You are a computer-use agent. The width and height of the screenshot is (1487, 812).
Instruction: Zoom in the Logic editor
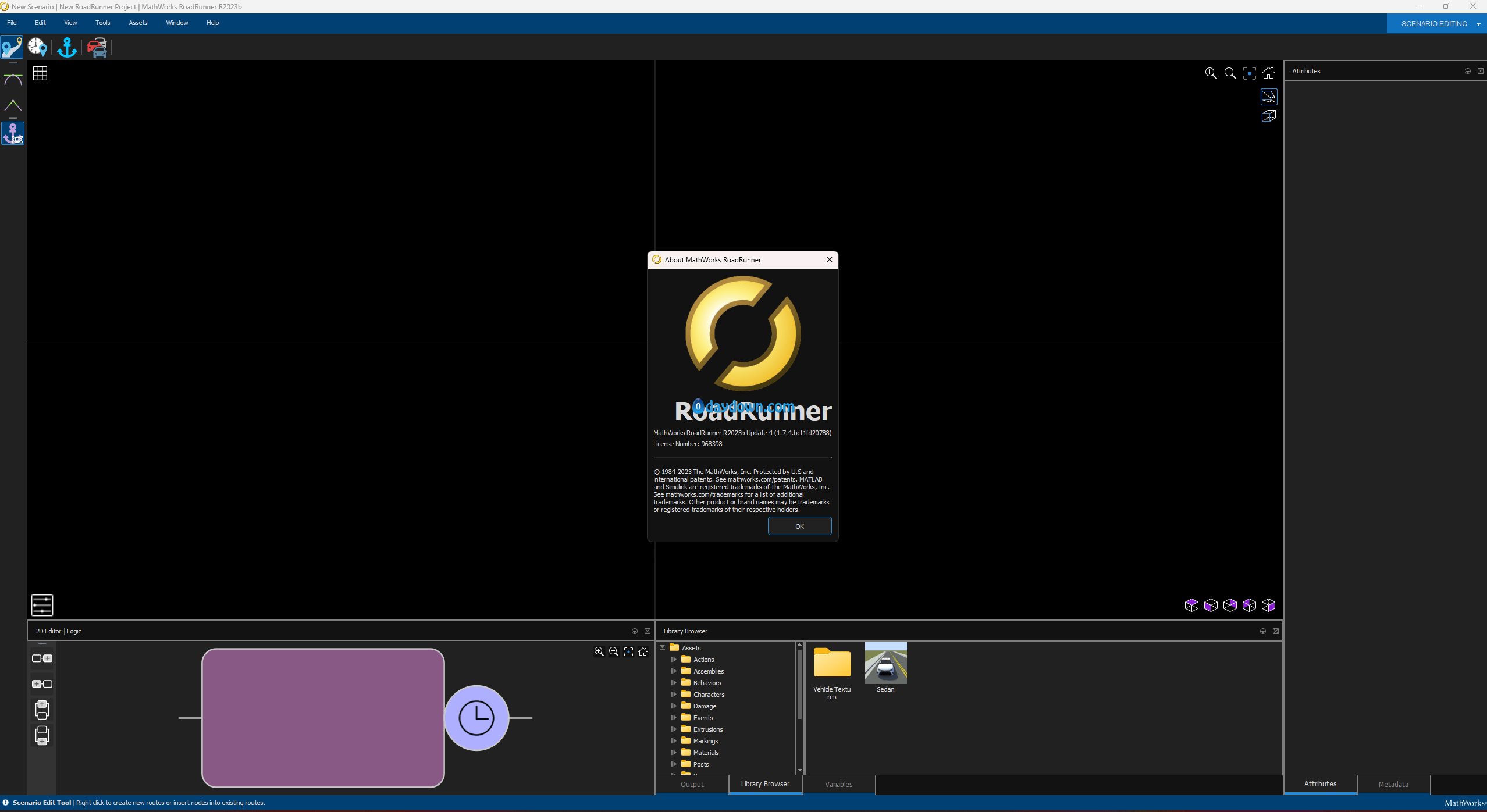(599, 652)
